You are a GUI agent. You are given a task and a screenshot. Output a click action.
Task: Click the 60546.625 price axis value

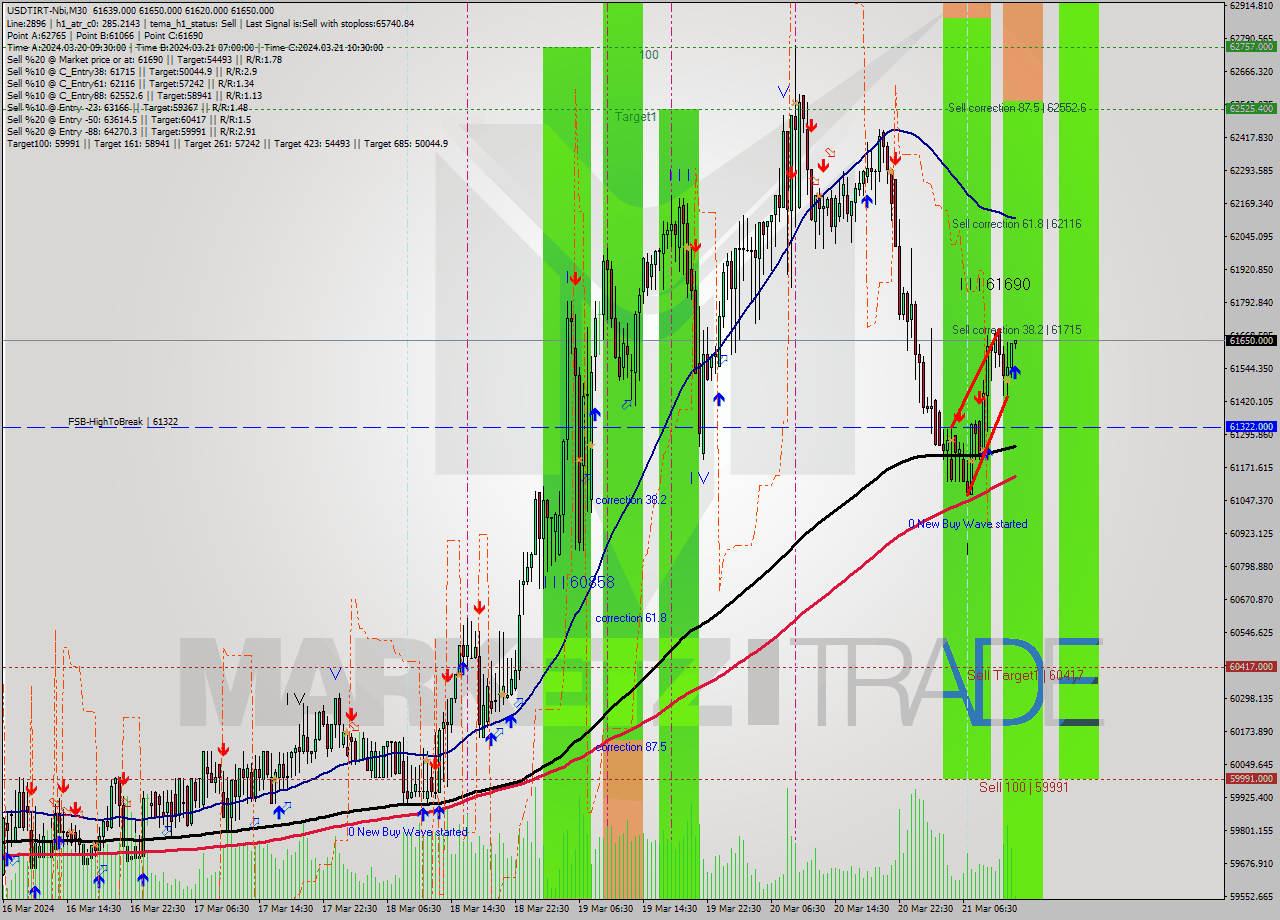[x=1251, y=633]
